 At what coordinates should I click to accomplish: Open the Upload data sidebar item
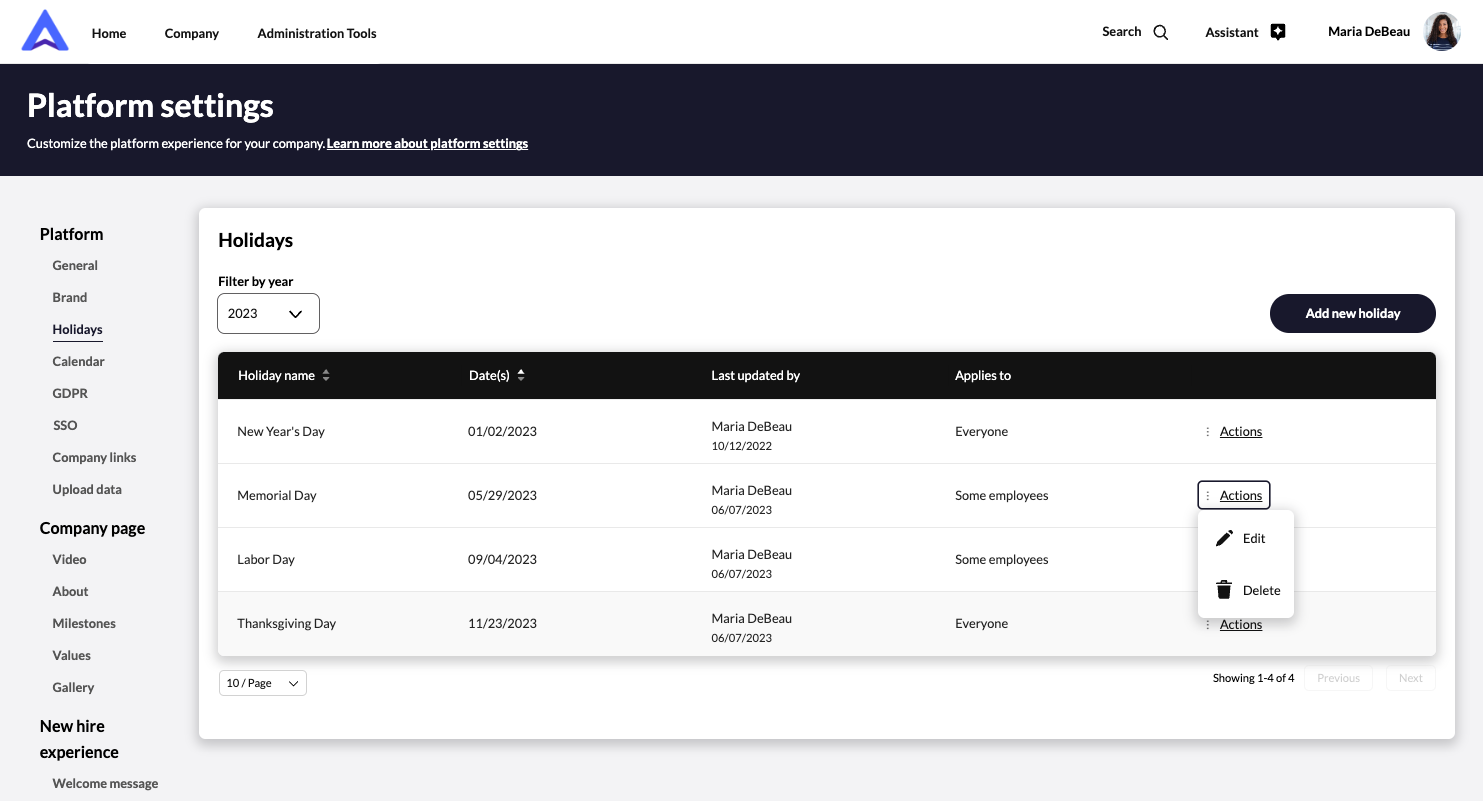(x=87, y=489)
